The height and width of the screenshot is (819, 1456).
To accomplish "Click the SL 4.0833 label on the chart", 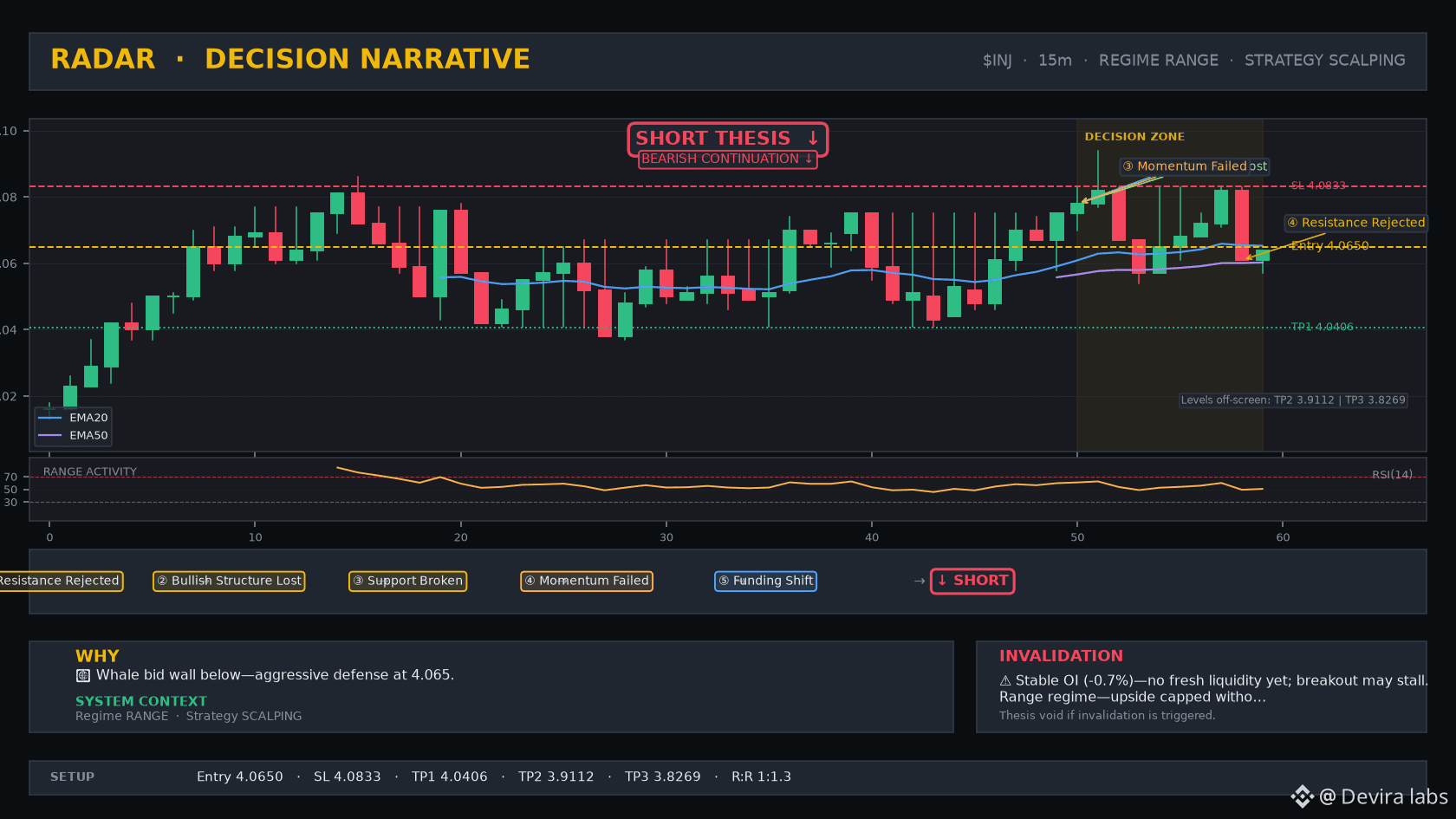I will [x=1318, y=185].
